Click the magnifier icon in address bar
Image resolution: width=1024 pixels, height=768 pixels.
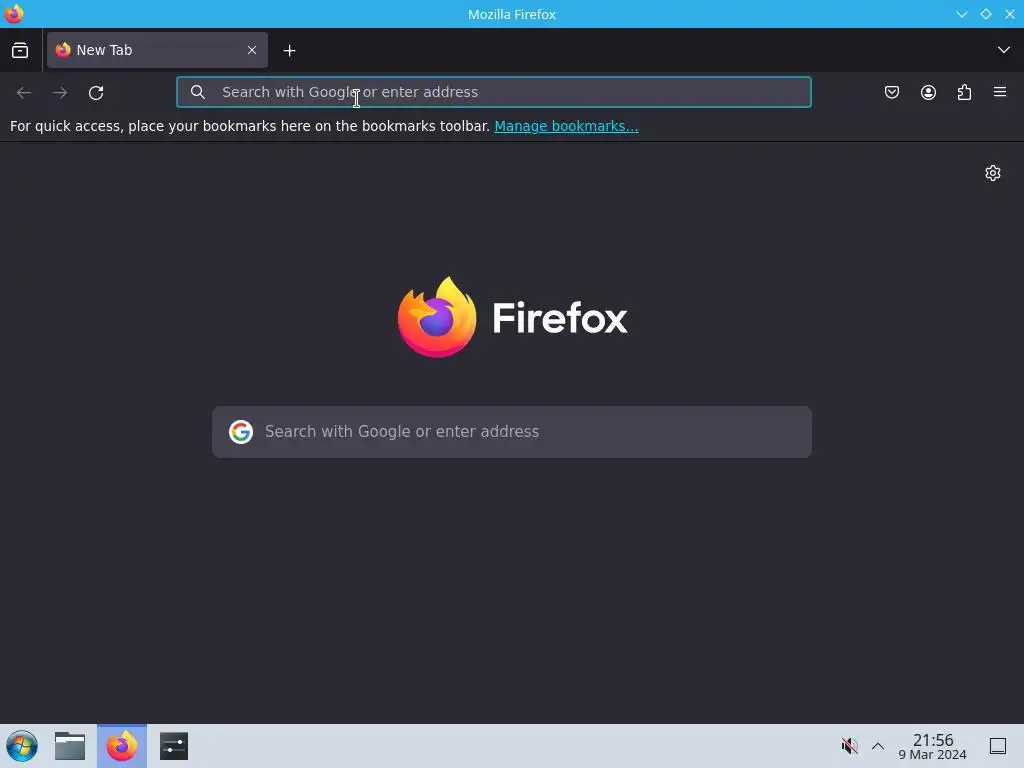tap(198, 92)
